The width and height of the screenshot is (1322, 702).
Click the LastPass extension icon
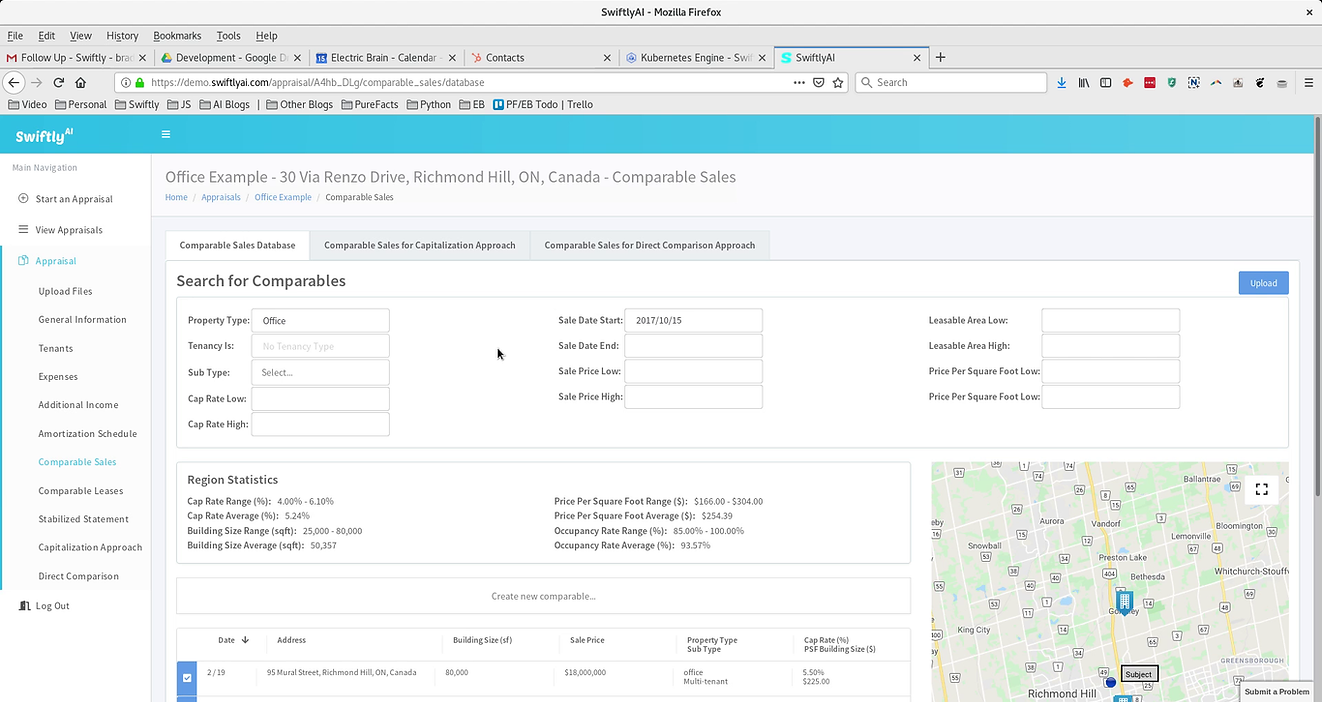[x=1149, y=82]
